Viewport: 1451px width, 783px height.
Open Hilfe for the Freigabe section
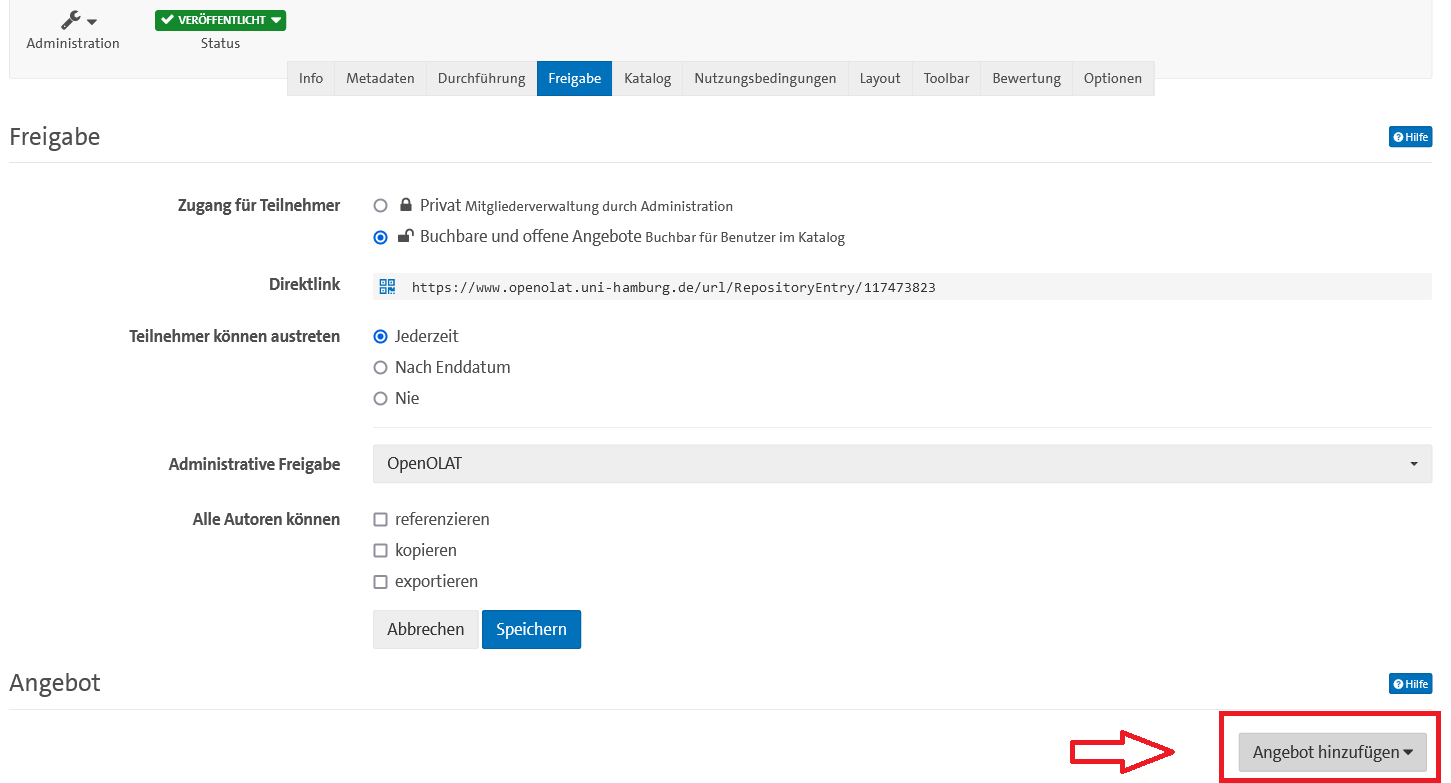click(1410, 137)
